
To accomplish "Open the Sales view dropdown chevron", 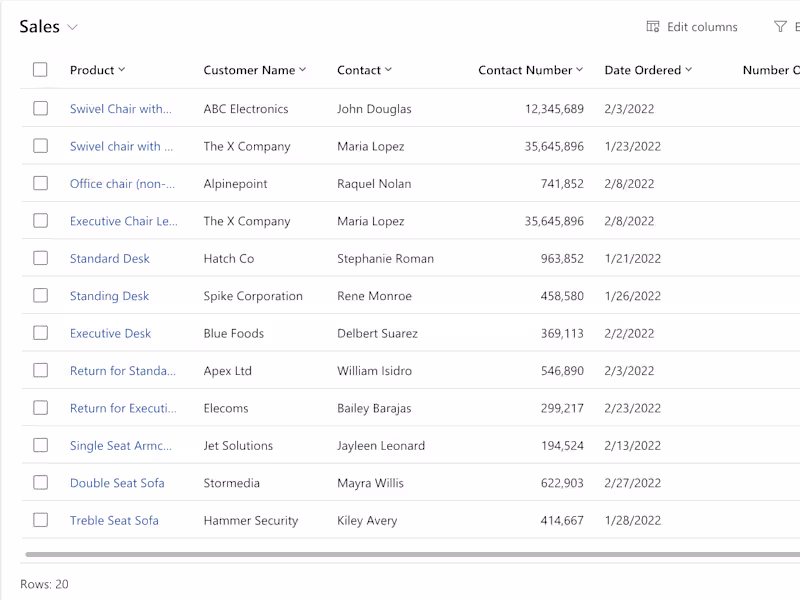I will coord(73,28).
